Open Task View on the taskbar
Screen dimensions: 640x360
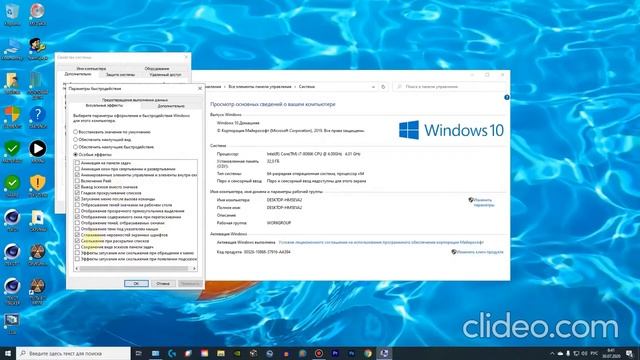[138, 353]
